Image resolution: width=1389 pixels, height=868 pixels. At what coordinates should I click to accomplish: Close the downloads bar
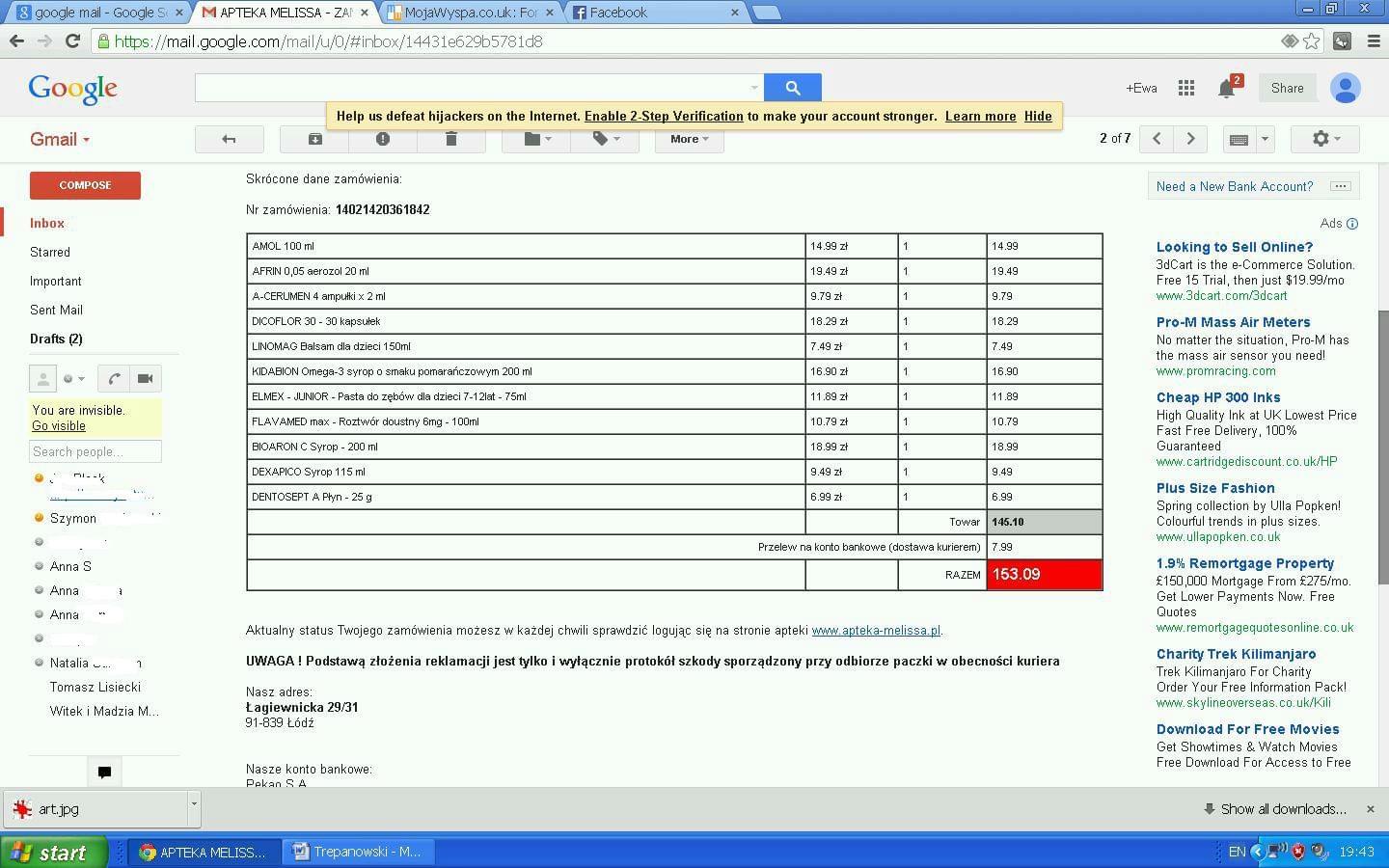pos(1370,809)
